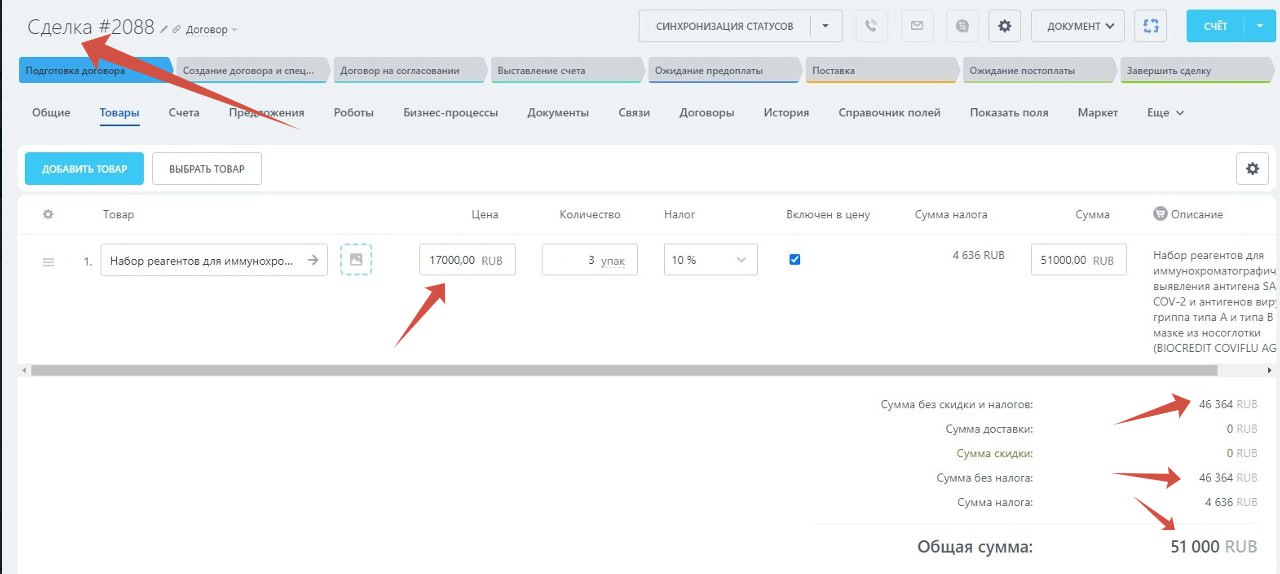Open the chat bubble icon in header

pos(961,26)
